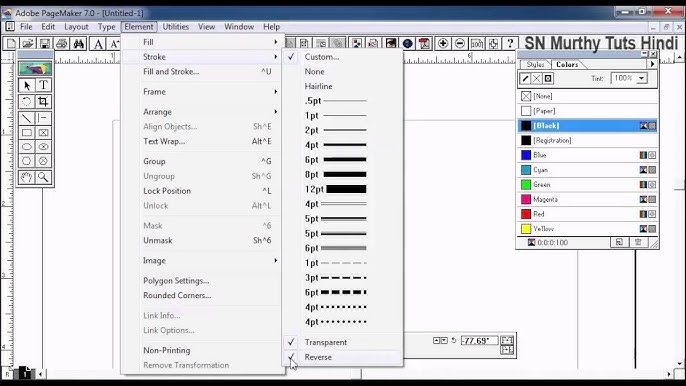Select the Constrained Line tool

coord(43,118)
